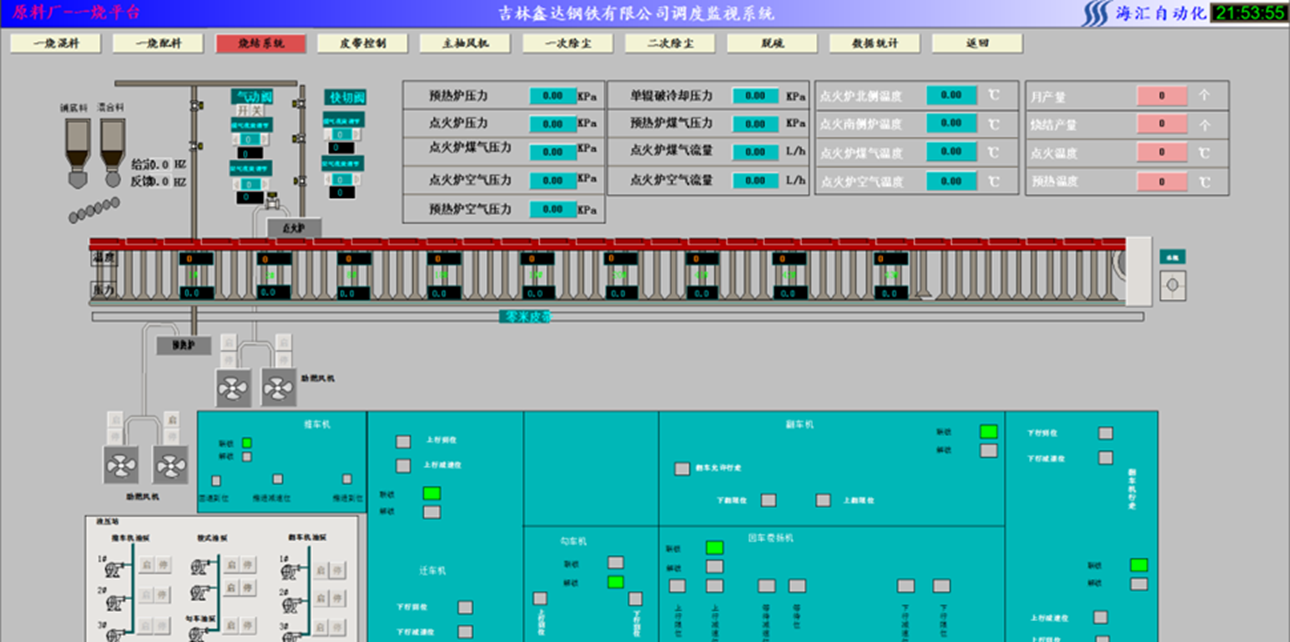Click the 预热炉压力 value field
1290x642 pixels.
click(552, 96)
